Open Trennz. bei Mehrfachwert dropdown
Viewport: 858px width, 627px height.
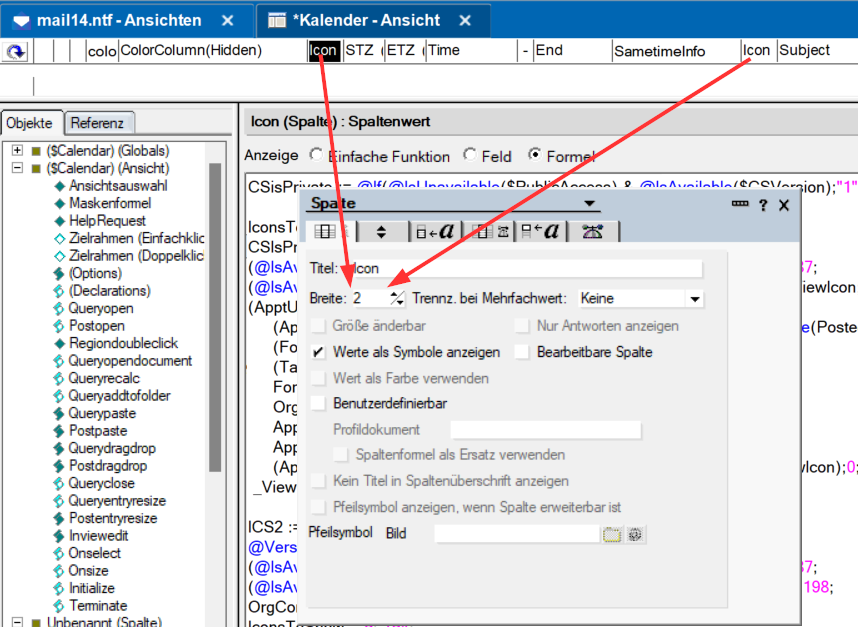point(694,298)
